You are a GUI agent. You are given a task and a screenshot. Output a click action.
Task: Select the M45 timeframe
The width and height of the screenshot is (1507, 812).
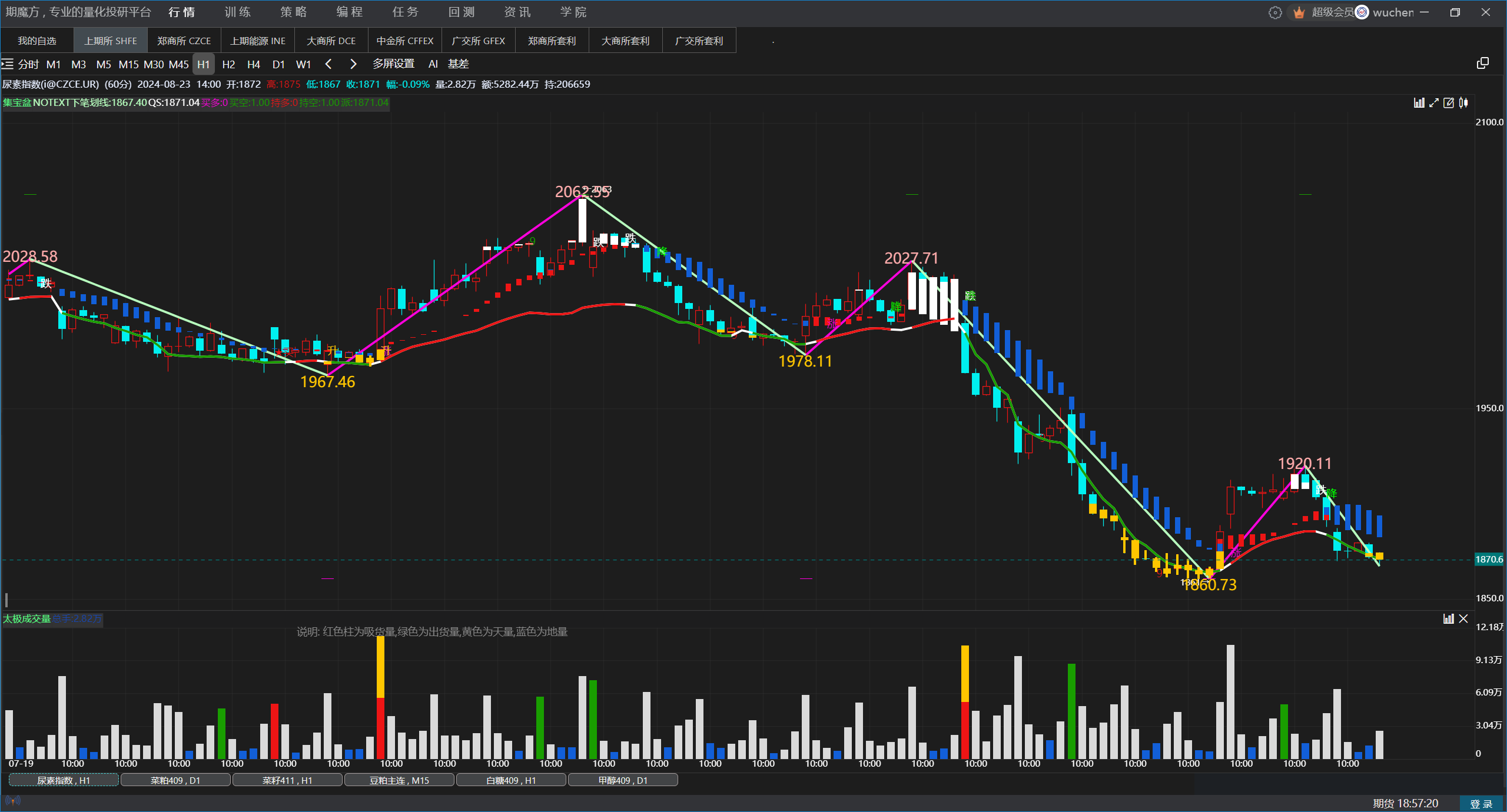pos(179,64)
